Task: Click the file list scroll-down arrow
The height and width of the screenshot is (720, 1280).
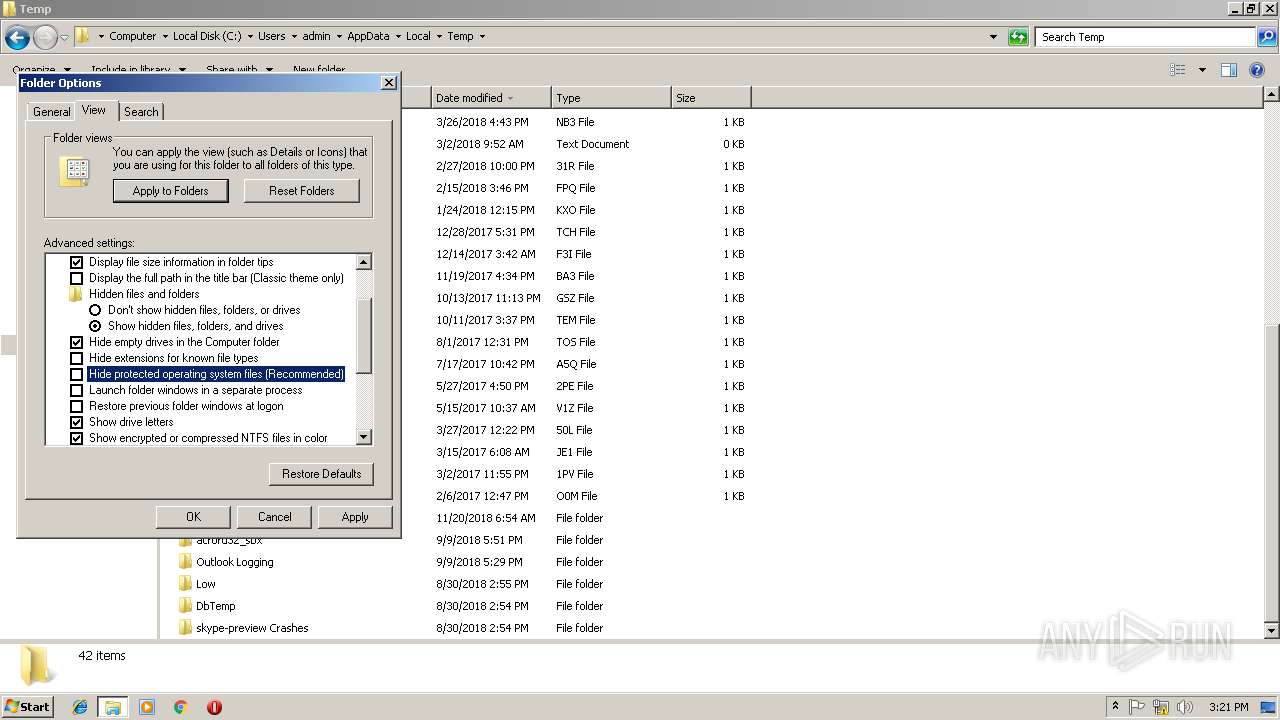Action: click(1271, 631)
